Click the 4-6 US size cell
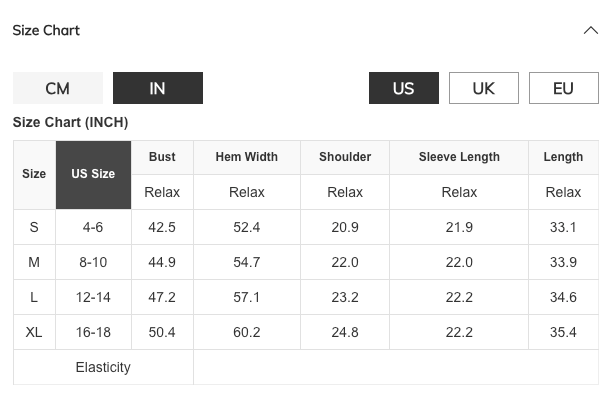Image resolution: width=602 pixels, height=410 pixels. pos(93,227)
